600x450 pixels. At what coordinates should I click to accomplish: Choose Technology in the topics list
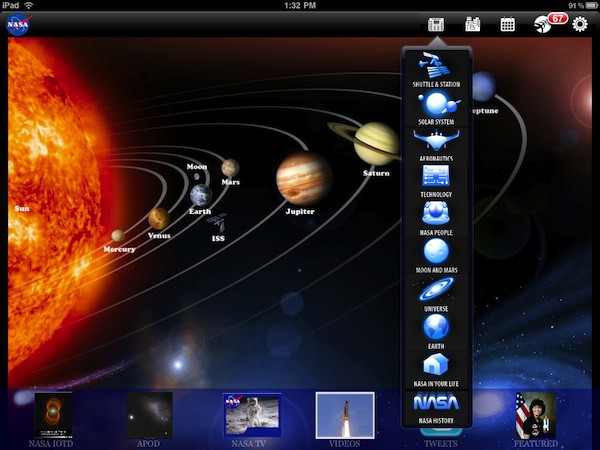tap(436, 181)
